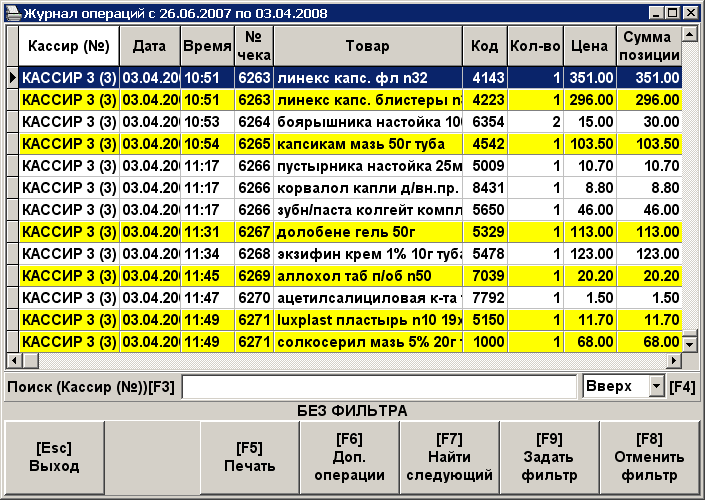Click [F7] Найти следующий button

[x=449, y=456]
